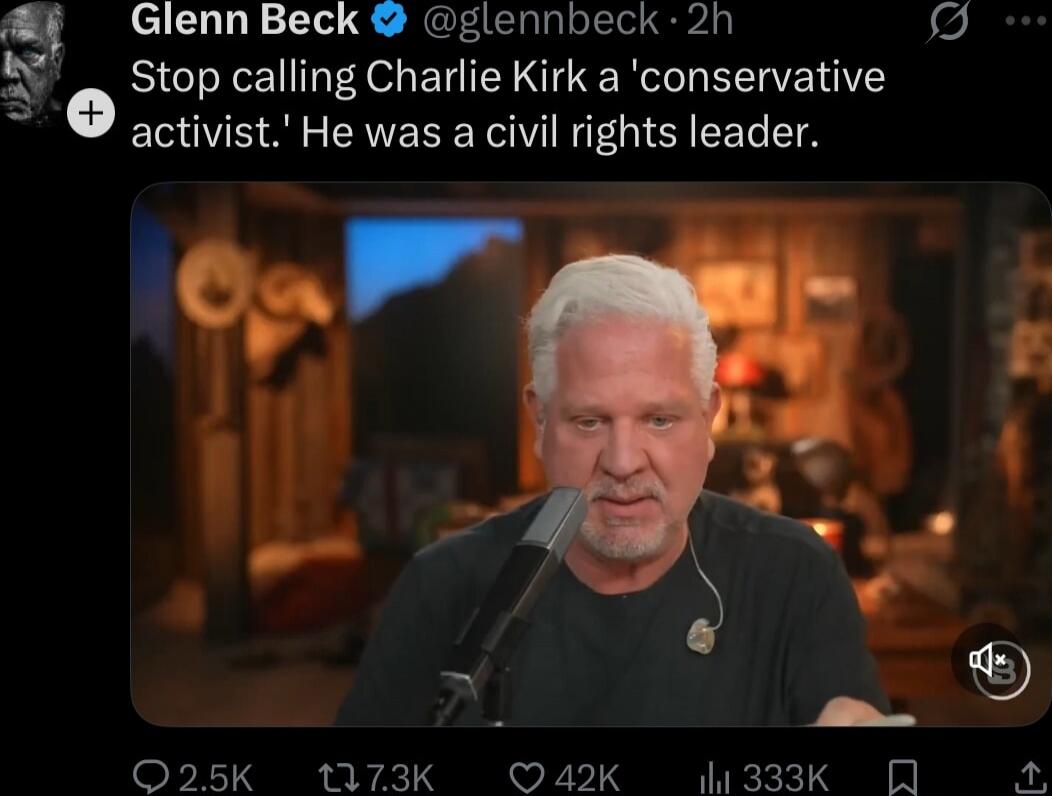Follow via the plus button on avatar

pyautogui.click(x=91, y=113)
